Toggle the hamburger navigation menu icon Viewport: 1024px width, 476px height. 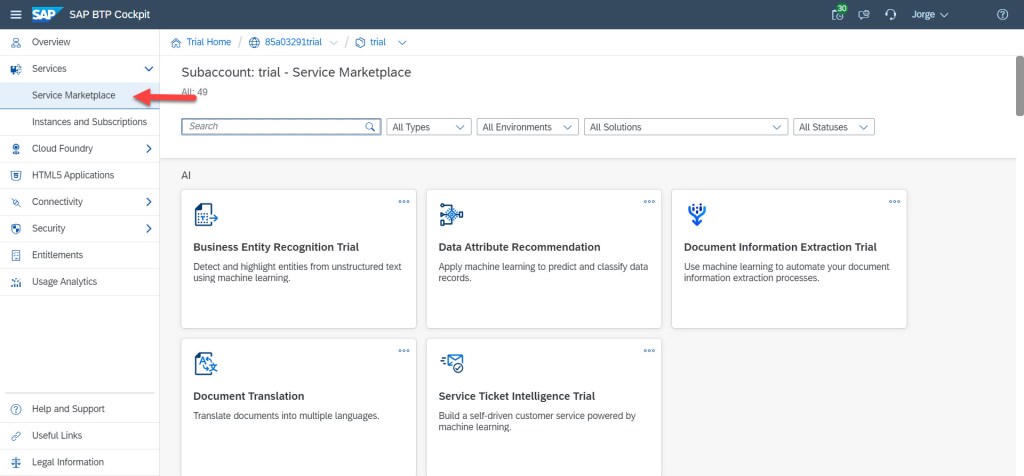click(x=15, y=14)
